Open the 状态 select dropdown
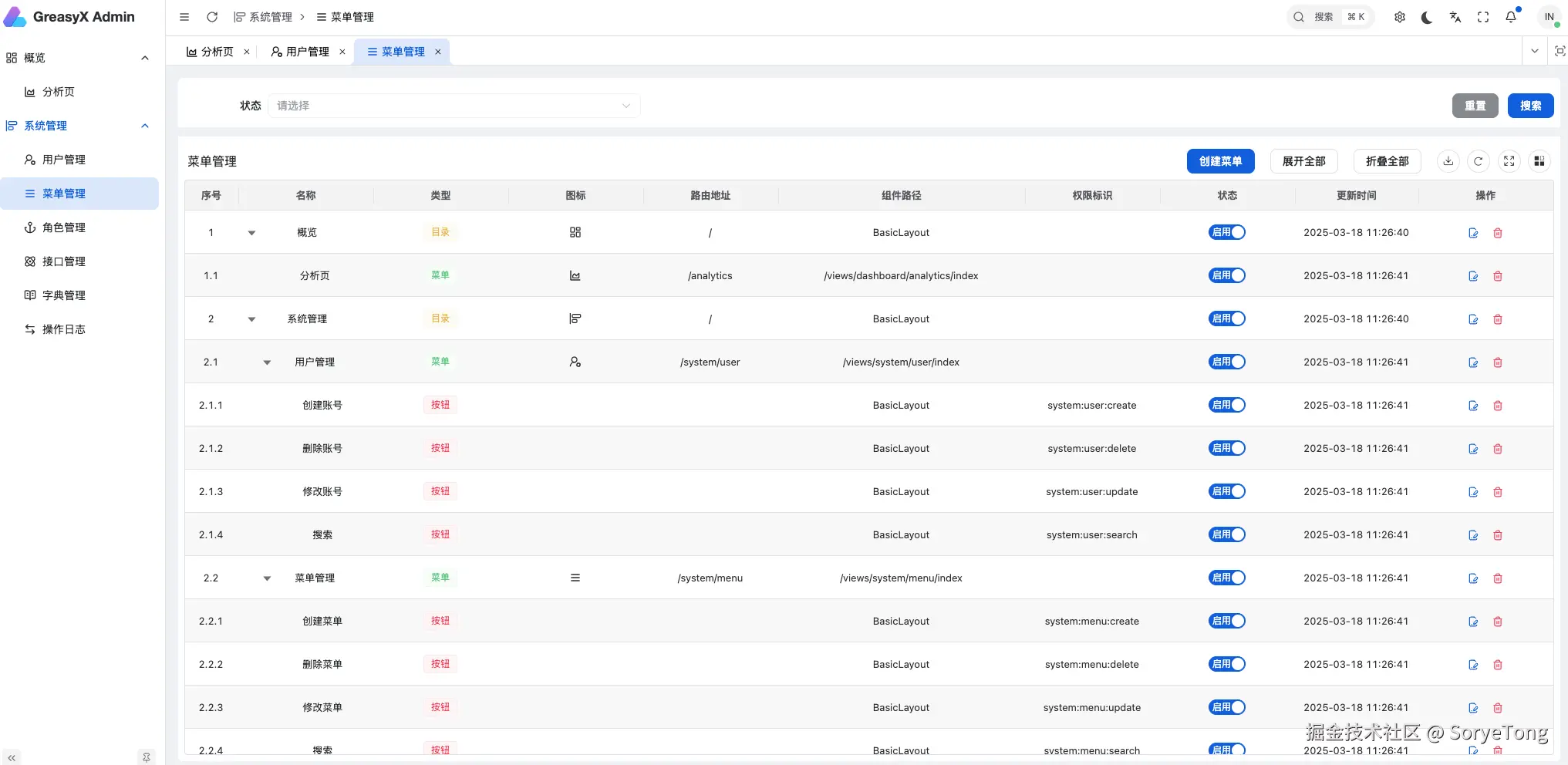Image resolution: width=1568 pixels, height=765 pixels. click(454, 106)
